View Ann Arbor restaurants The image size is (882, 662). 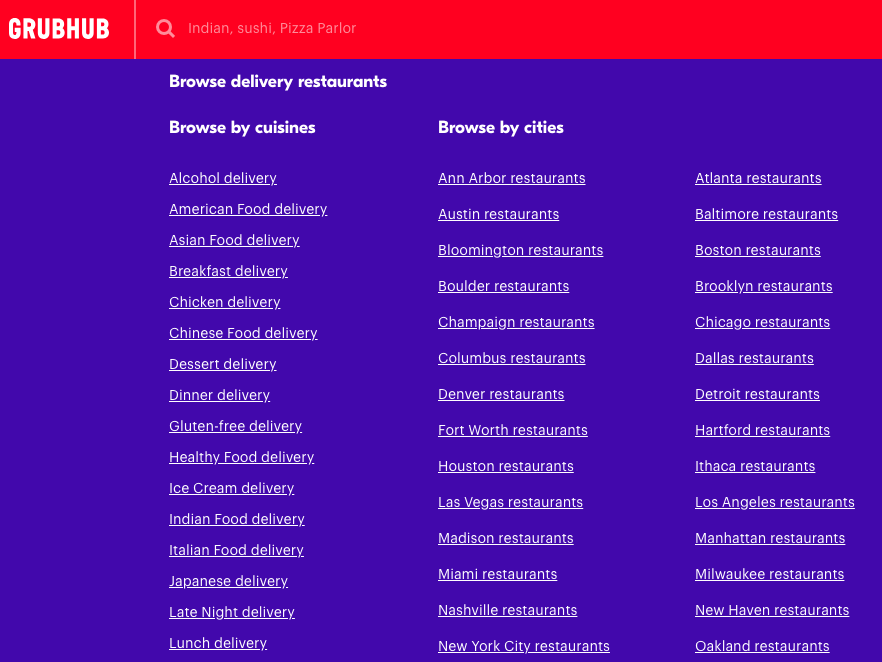(x=511, y=178)
